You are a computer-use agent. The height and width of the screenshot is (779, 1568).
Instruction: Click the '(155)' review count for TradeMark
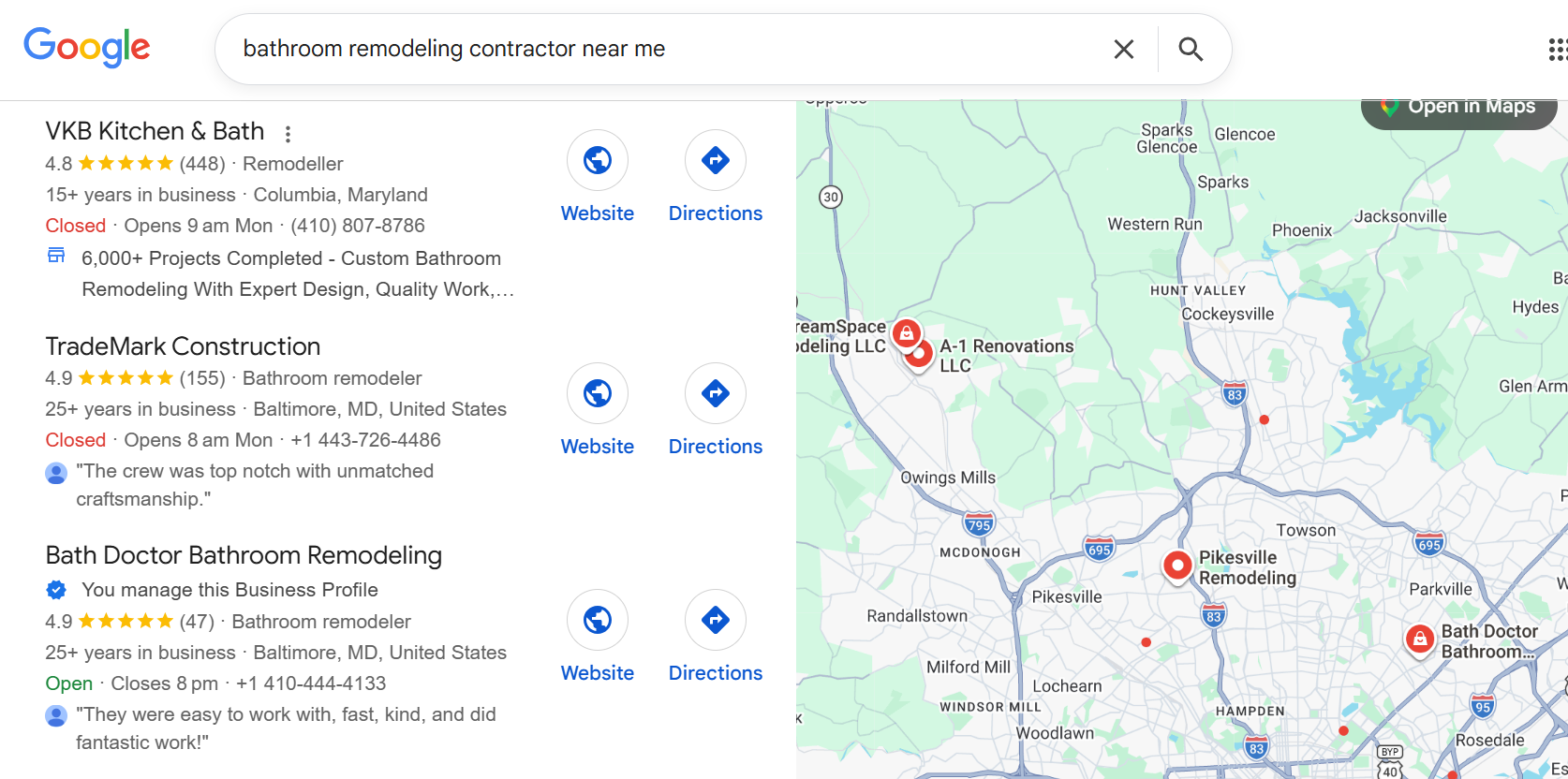[x=202, y=378]
